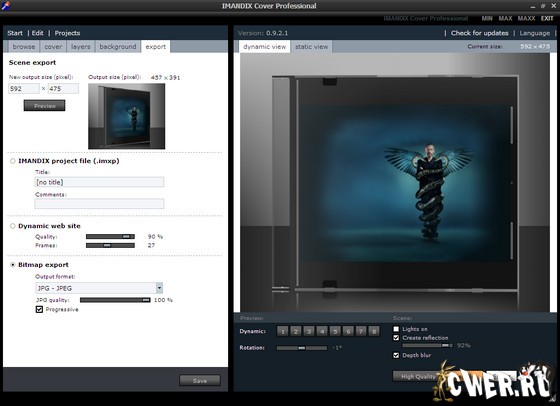Open the Language menu
This screenshot has height=406, width=560.
tap(535, 33)
